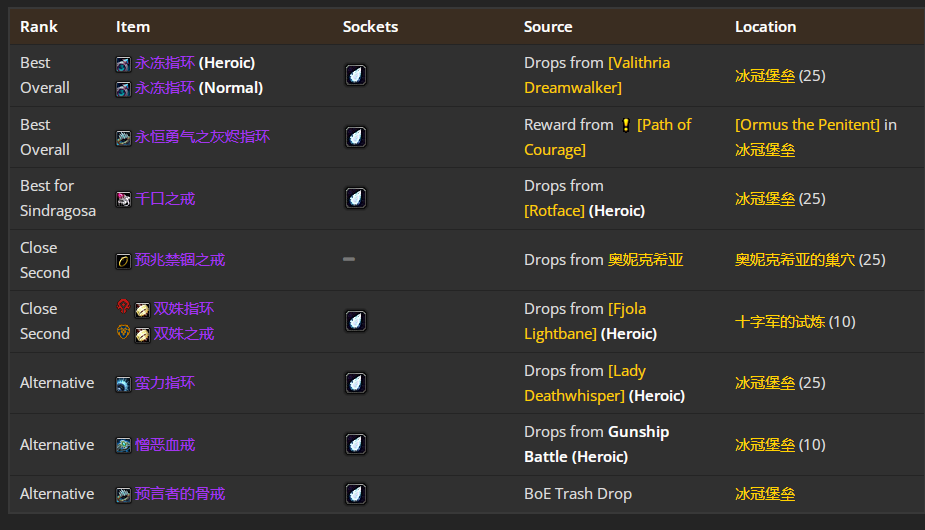Click socket gem icon in Rotface row
This screenshot has width=925, height=530.
pos(355,198)
